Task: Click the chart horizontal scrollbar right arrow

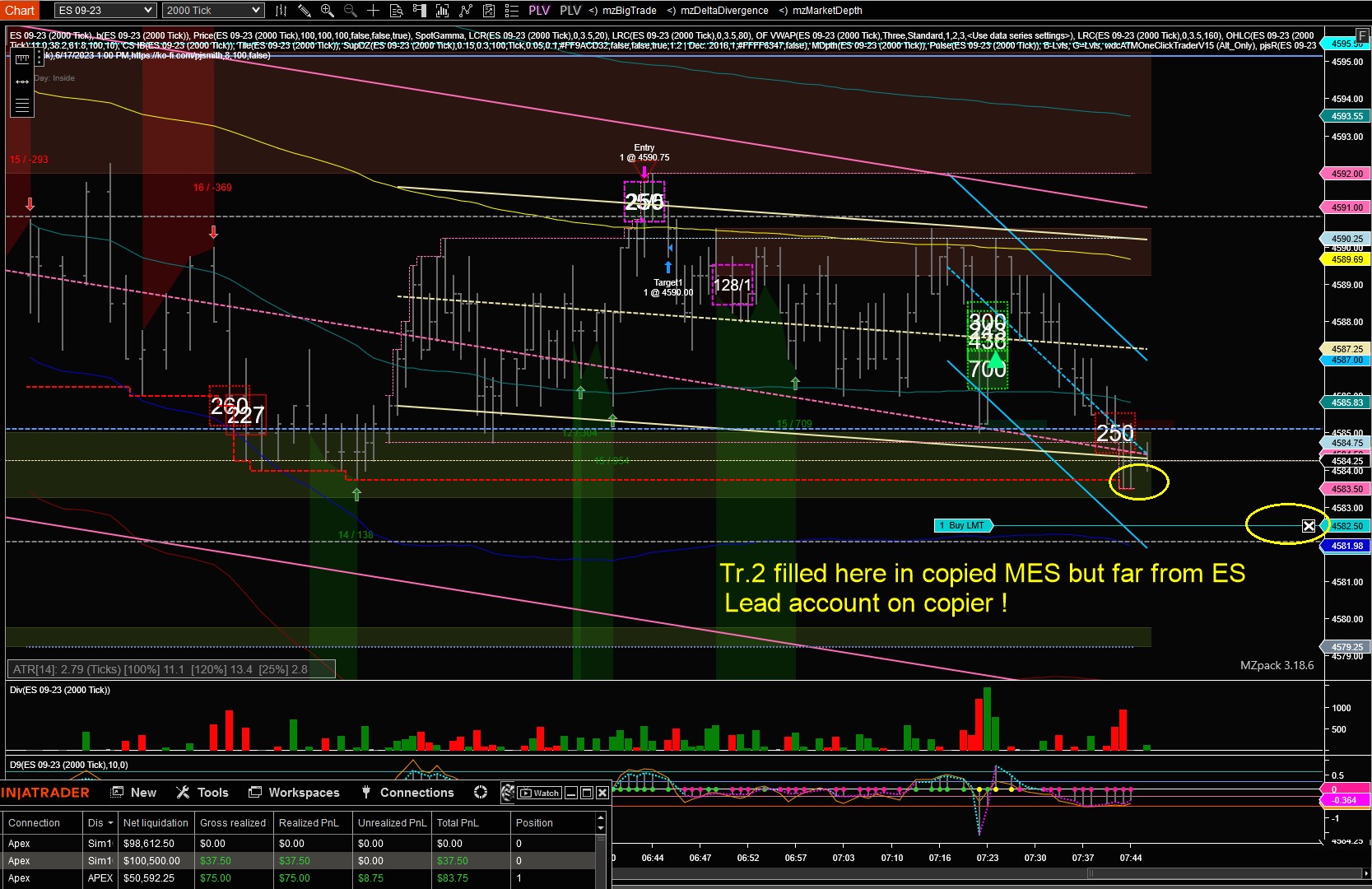Action: coord(1365,873)
